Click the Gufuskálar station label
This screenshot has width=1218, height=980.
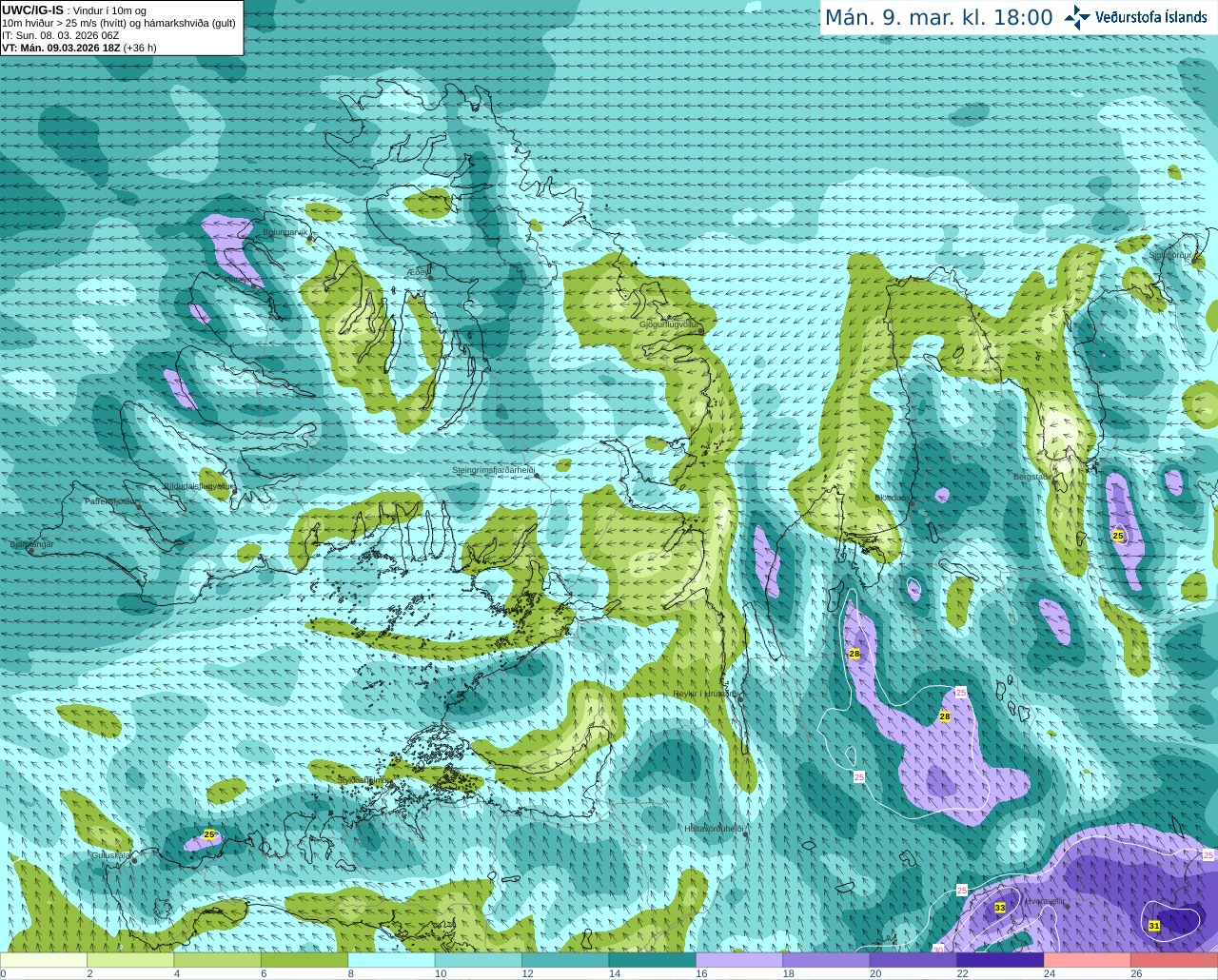click(x=110, y=855)
